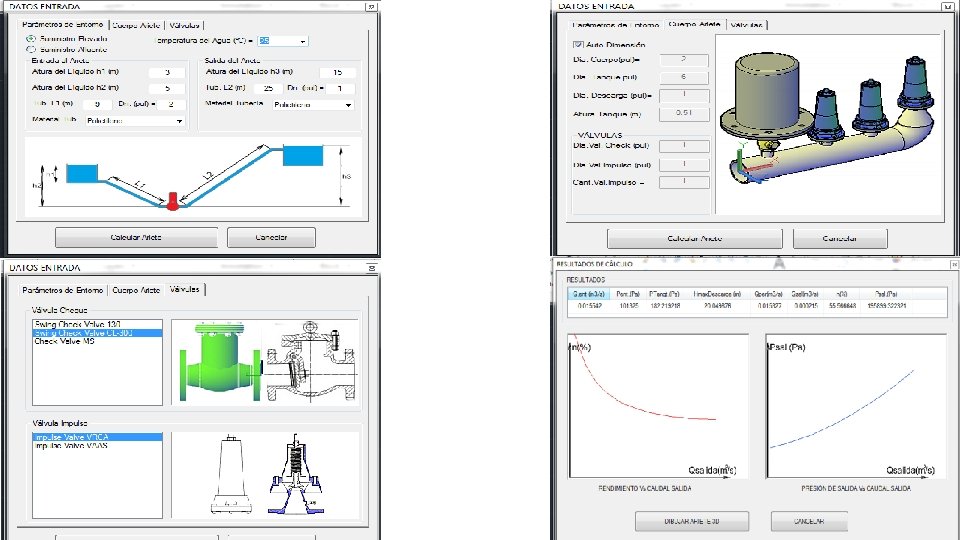Click the green check valve preview image
The image size is (960, 540).
click(220, 362)
